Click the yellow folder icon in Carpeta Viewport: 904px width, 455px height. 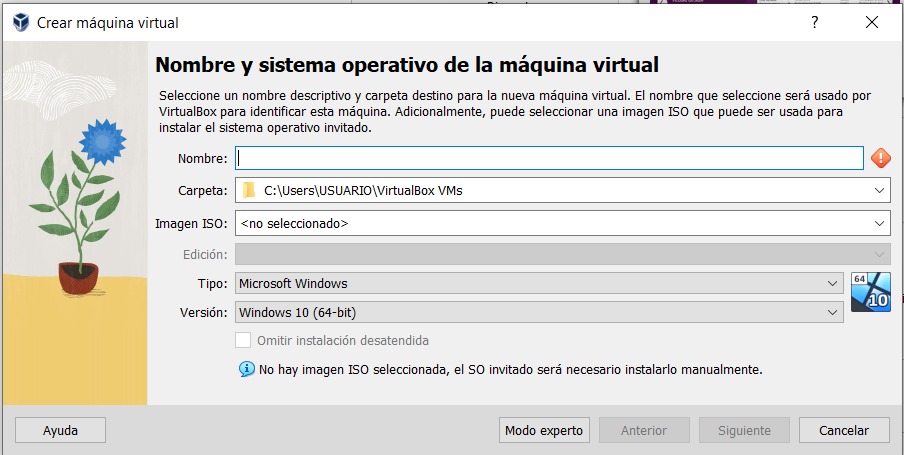click(249, 190)
